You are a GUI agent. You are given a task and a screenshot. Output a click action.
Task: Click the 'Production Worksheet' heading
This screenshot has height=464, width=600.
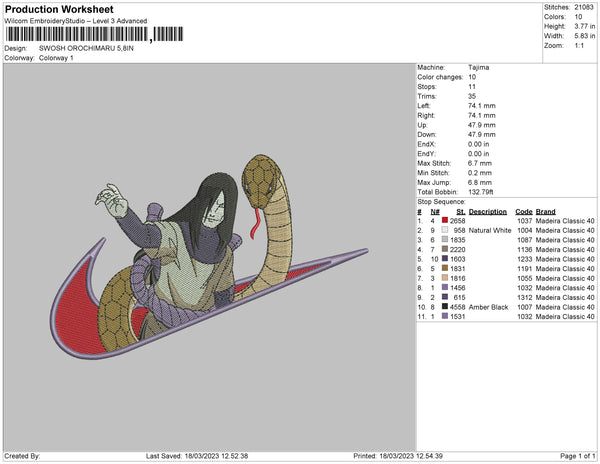point(59,9)
